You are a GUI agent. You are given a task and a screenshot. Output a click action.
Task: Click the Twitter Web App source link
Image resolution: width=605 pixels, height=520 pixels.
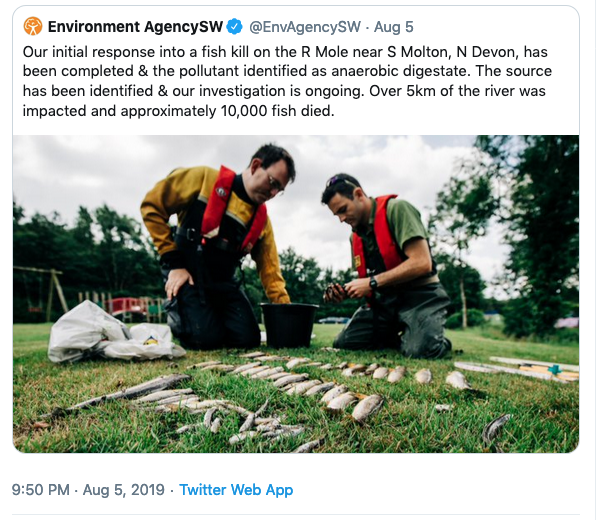235,490
